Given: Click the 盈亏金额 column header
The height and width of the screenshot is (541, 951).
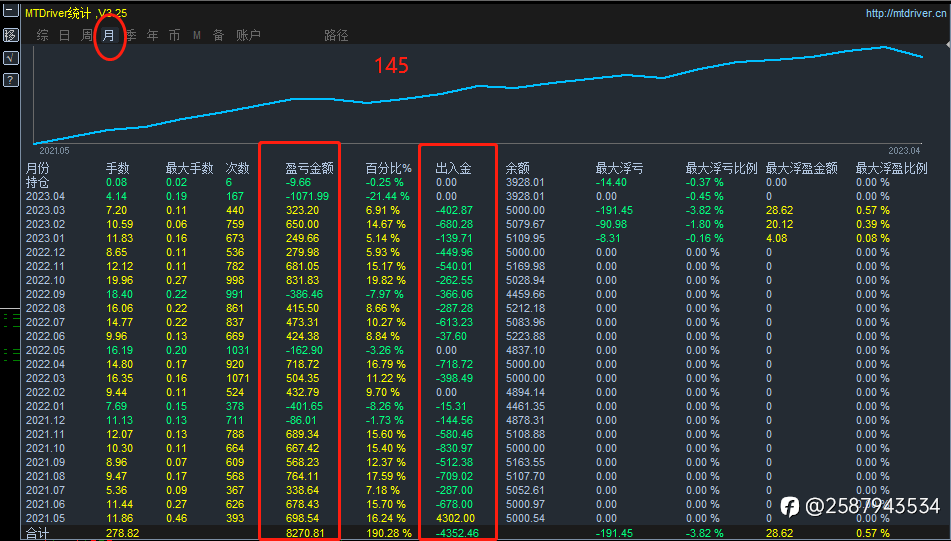Looking at the screenshot, I should pyautogui.click(x=306, y=169).
